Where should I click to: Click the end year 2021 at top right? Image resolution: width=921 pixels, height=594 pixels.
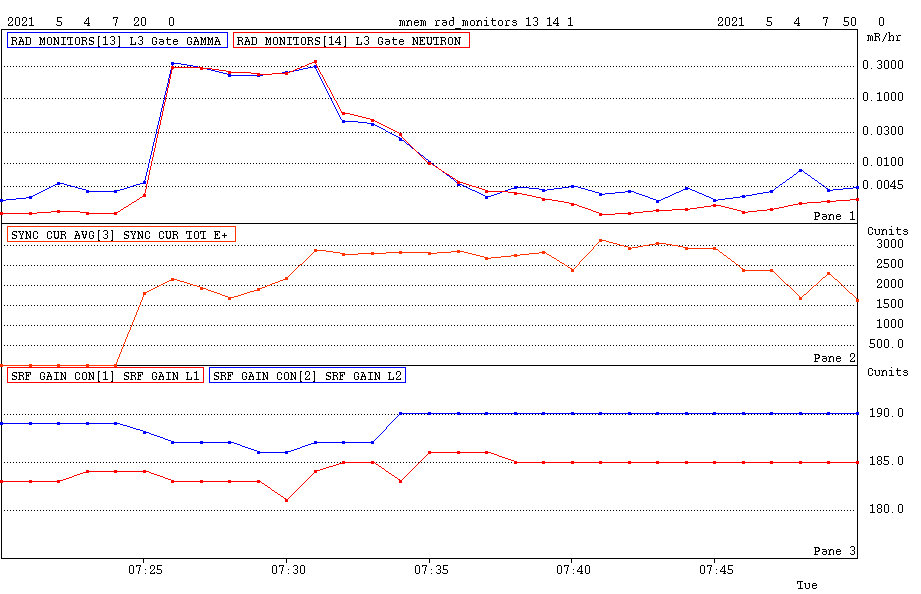pos(731,22)
